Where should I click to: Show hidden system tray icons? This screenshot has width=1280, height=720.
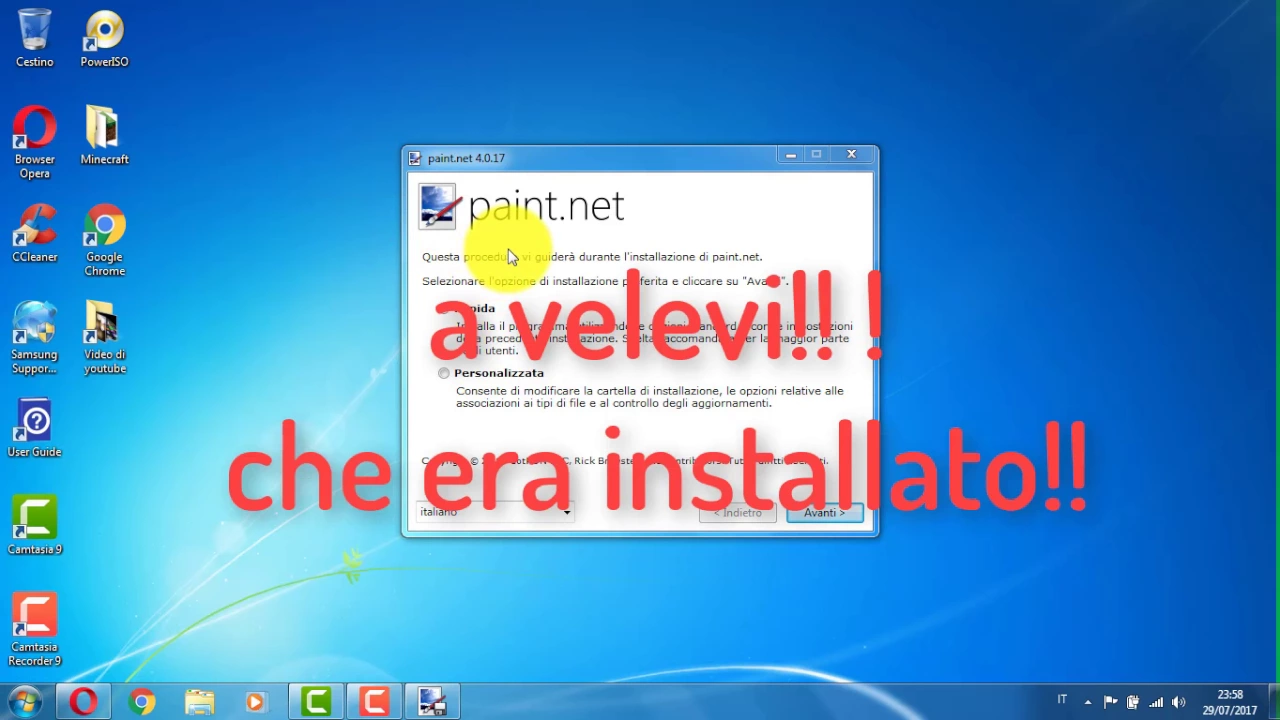1088,702
